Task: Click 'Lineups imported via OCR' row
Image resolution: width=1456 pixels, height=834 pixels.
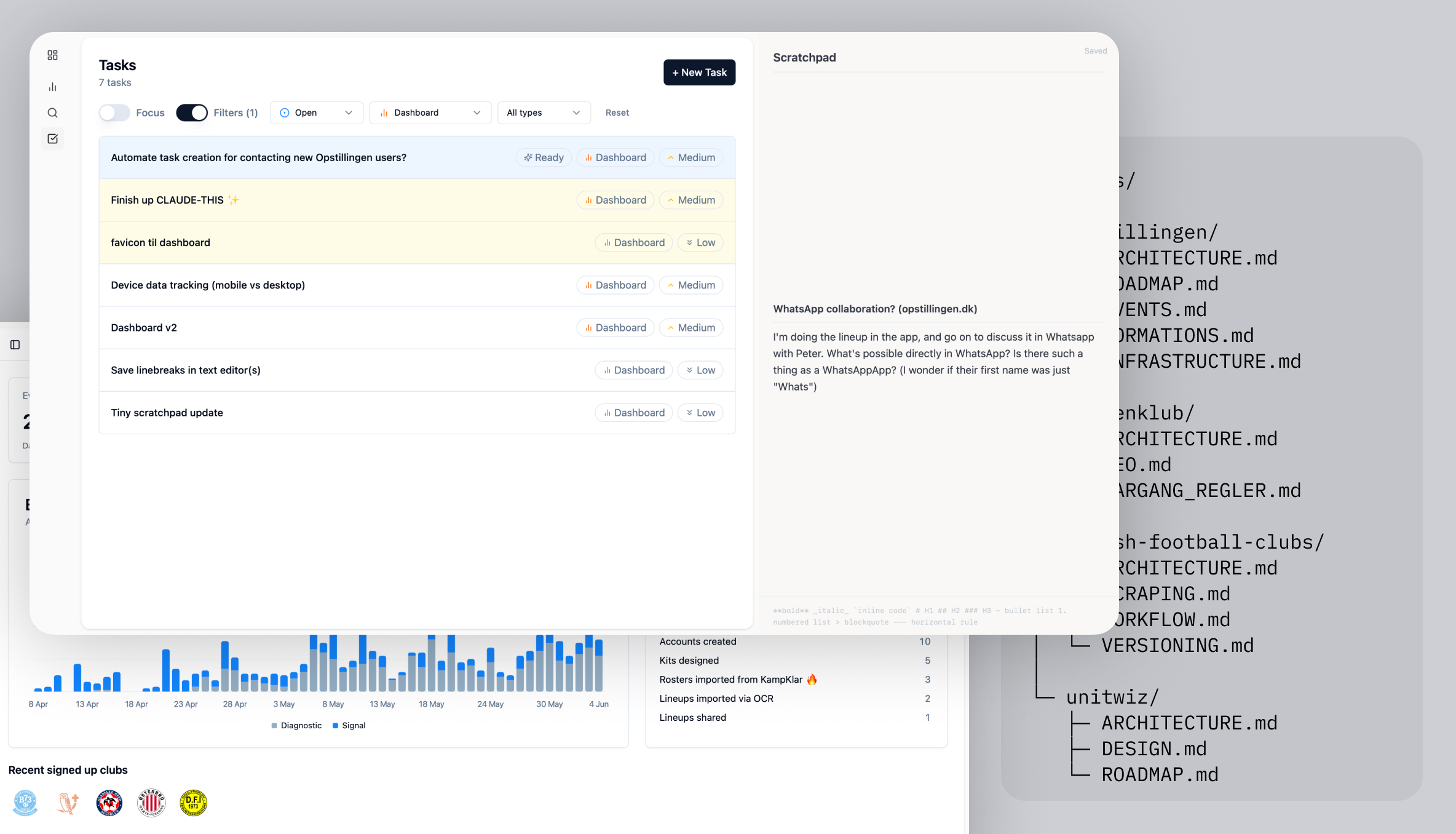Action: point(795,699)
